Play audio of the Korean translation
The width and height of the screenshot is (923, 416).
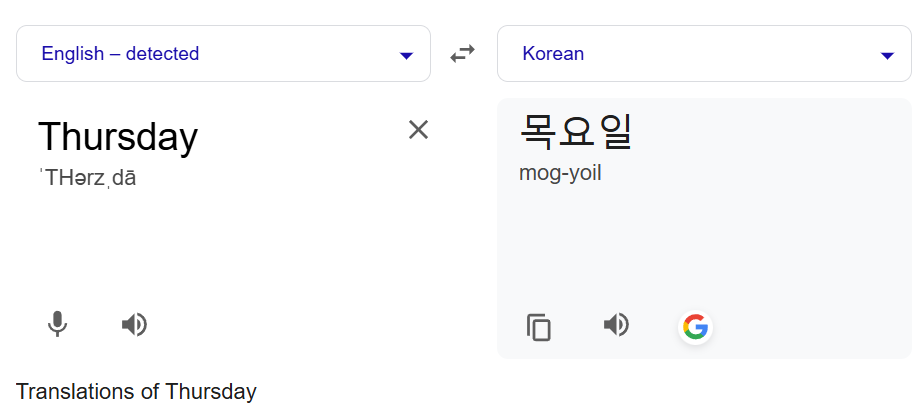coord(616,324)
